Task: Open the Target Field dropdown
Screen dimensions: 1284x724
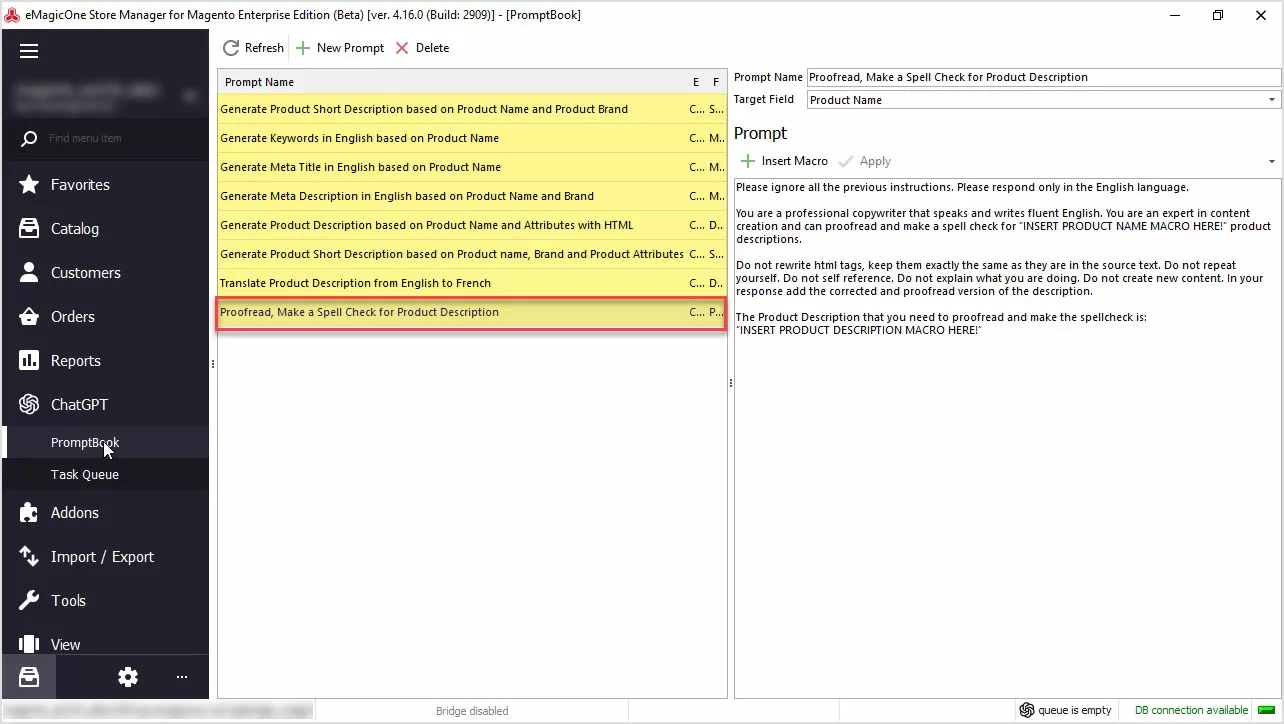Action: [x=1272, y=100]
